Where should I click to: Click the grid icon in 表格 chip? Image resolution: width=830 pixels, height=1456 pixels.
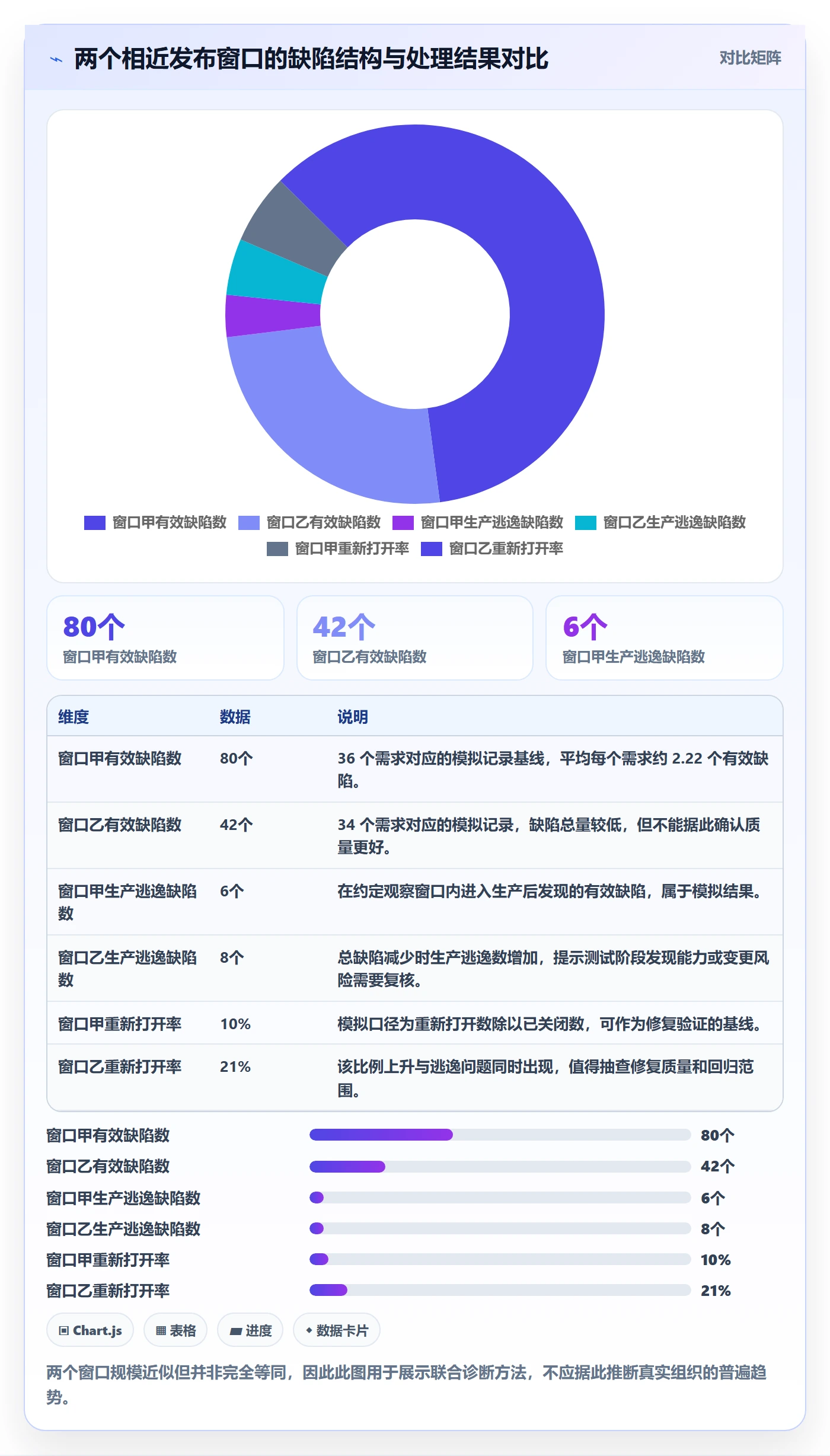(161, 1331)
